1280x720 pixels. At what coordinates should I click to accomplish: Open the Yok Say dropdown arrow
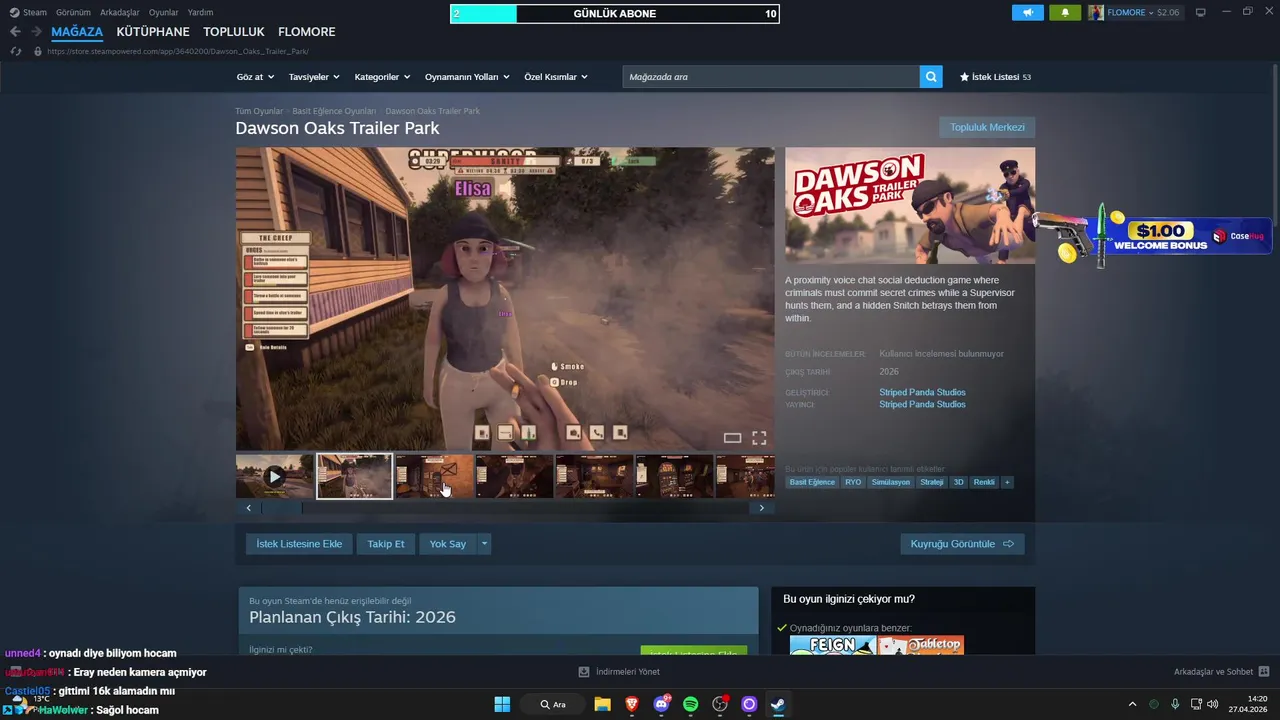[x=484, y=544]
